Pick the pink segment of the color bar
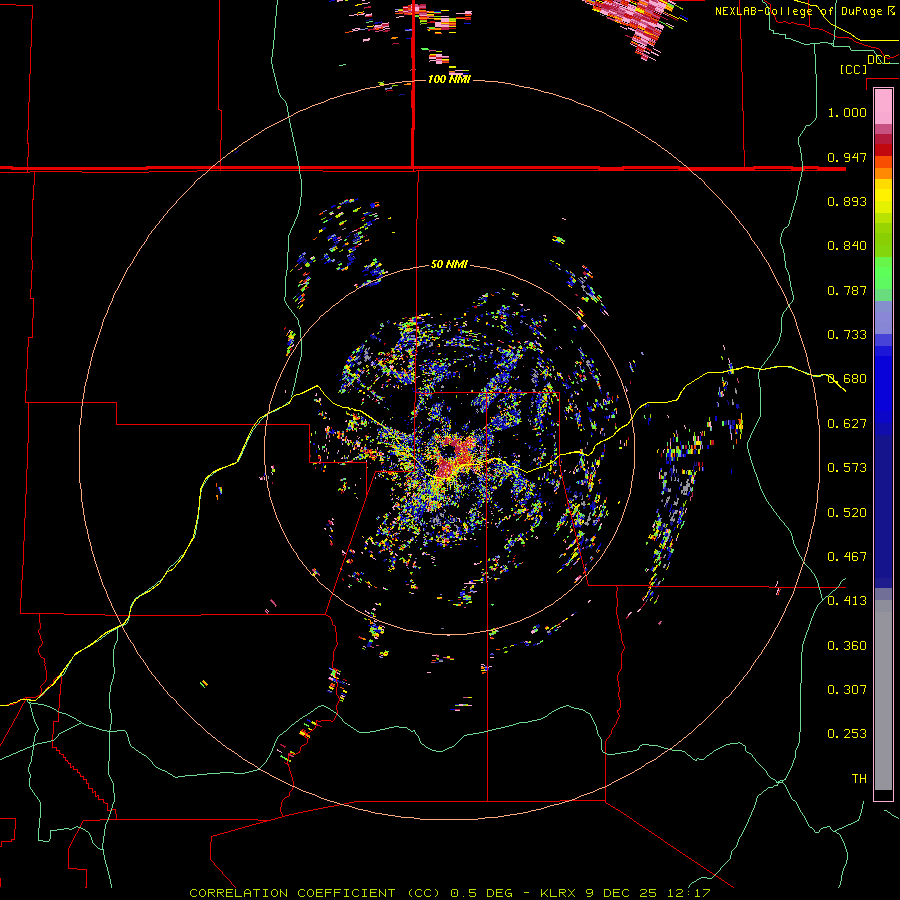 [x=883, y=107]
